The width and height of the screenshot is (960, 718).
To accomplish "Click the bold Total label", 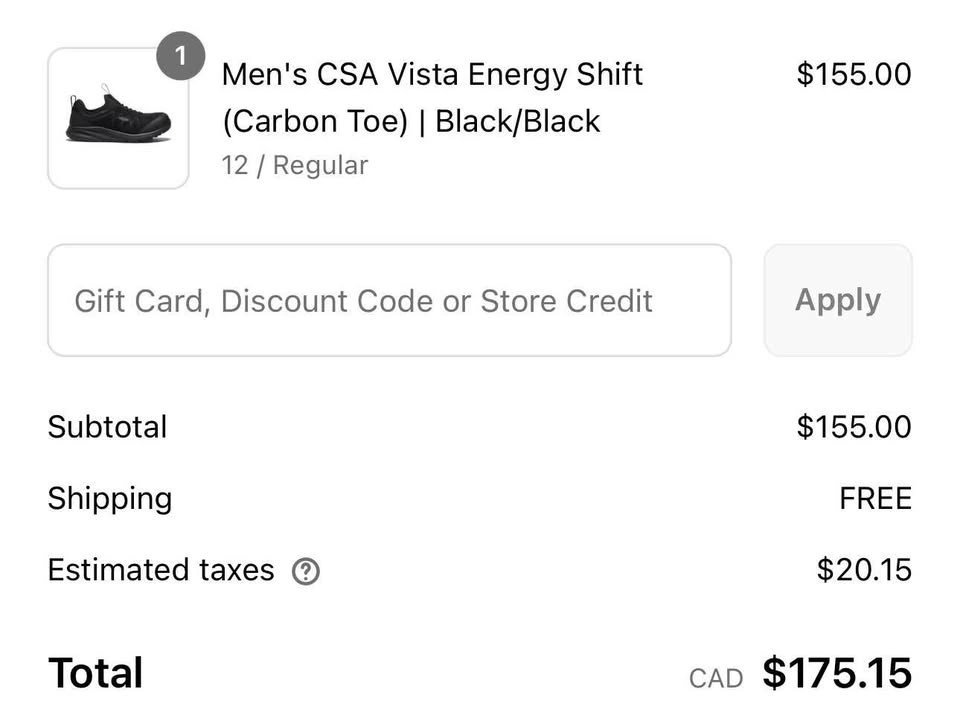I will [96, 673].
